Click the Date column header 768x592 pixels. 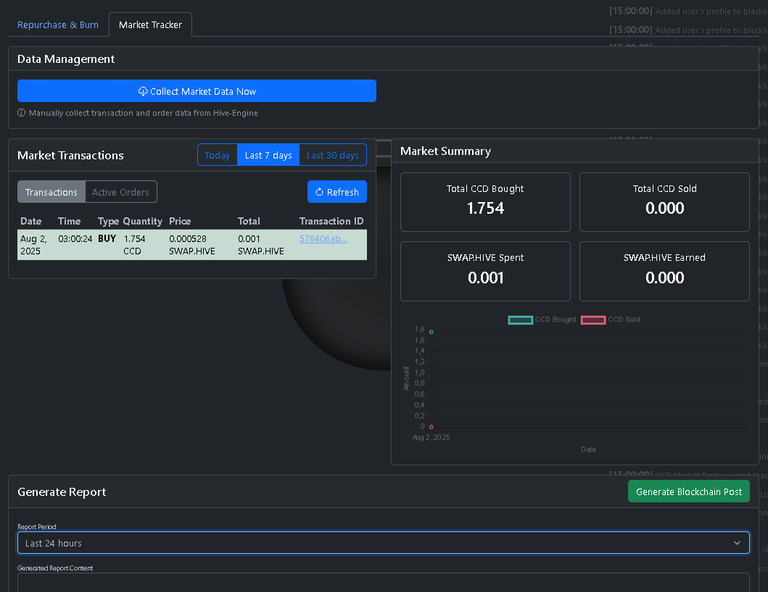(x=31, y=221)
